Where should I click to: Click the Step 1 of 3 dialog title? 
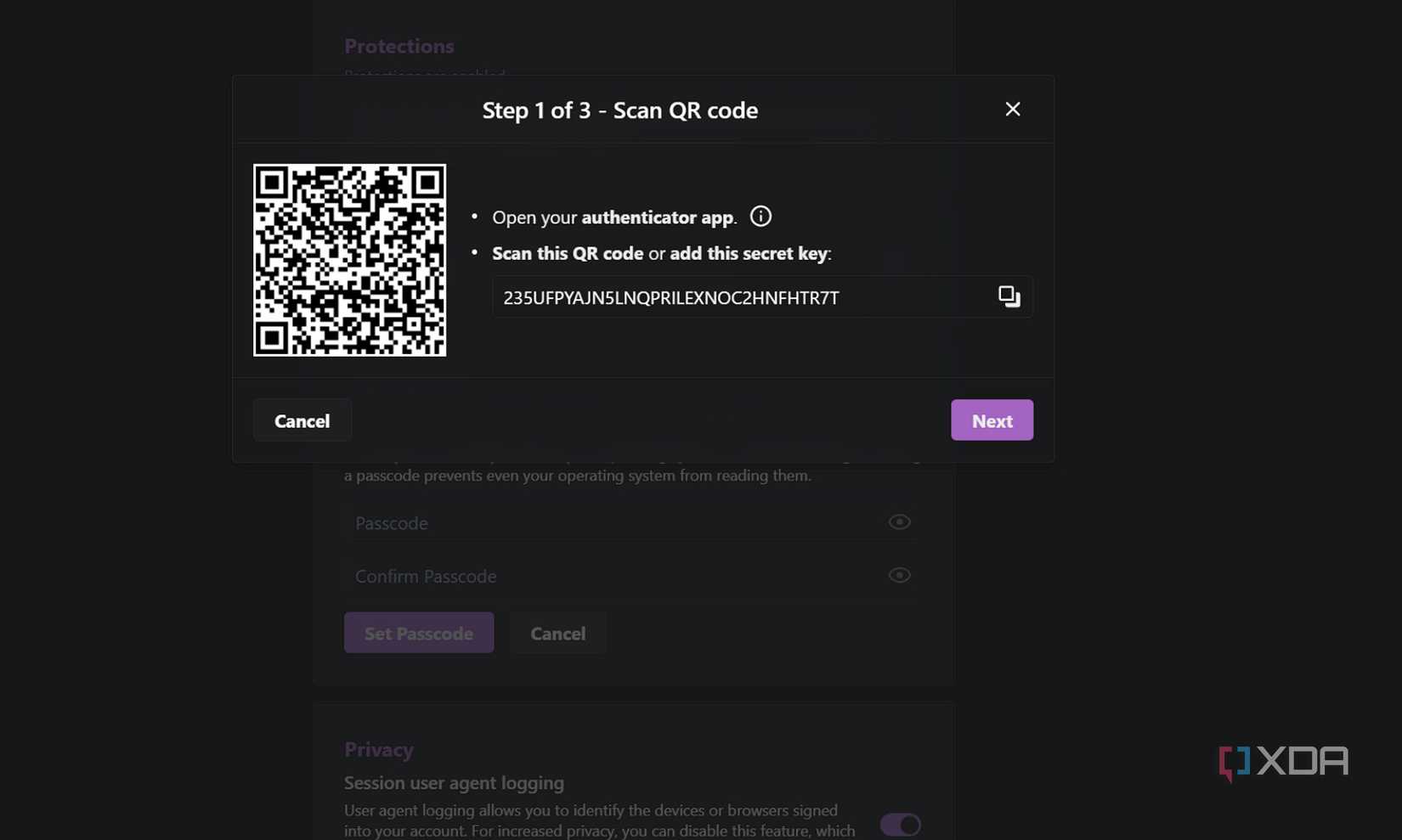coord(619,110)
